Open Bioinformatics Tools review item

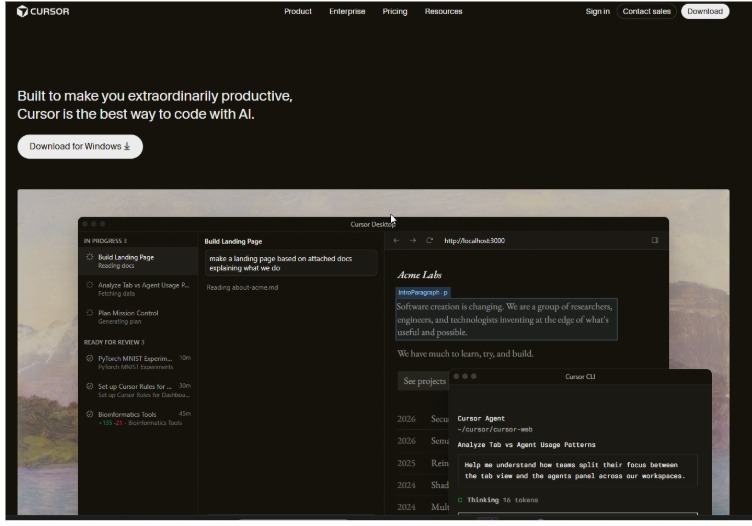pyautogui.click(x=138, y=418)
